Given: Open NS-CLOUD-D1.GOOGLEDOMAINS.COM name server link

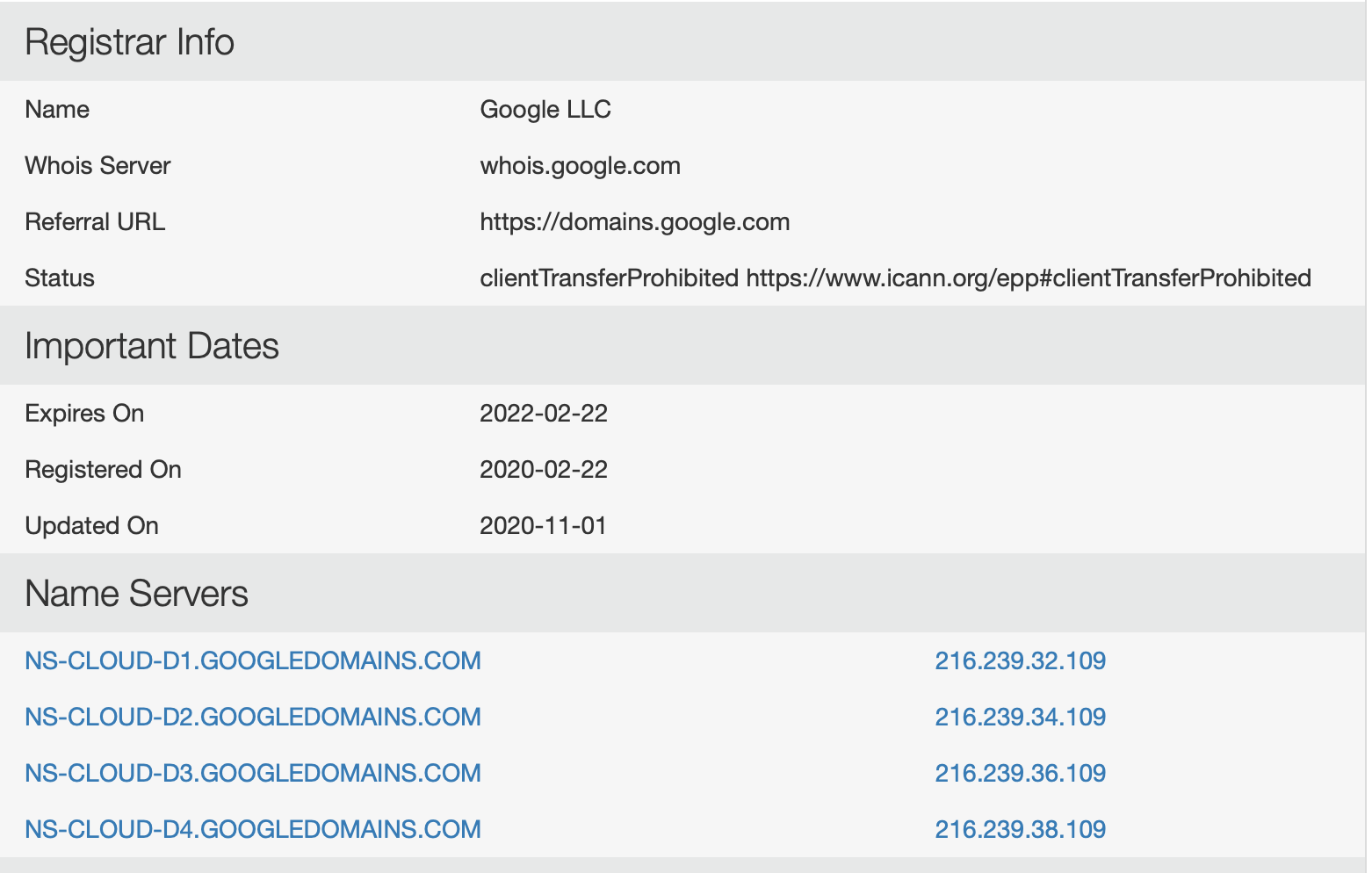Looking at the screenshot, I should 253,660.
